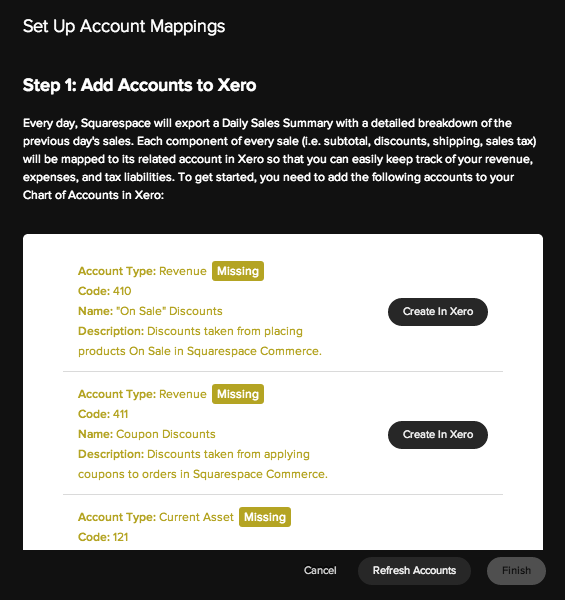This screenshot has height=600, width=565.
Task: Create the "On Sale" Discounts account in Xero
Action: [x=438, y=312]
